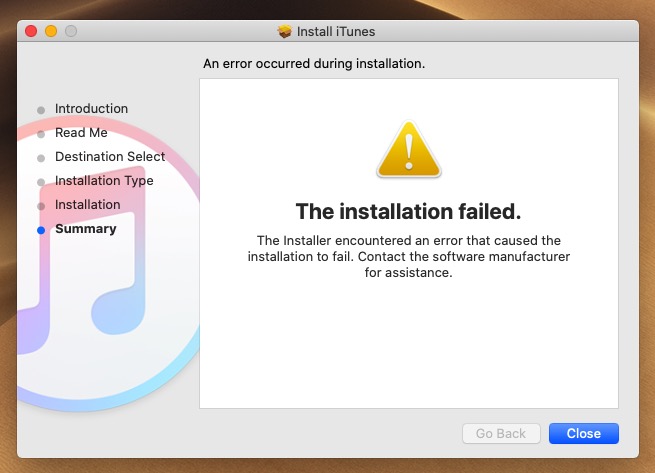
Task: Click the installer package icon in title bar
Action: coord(285,31)
